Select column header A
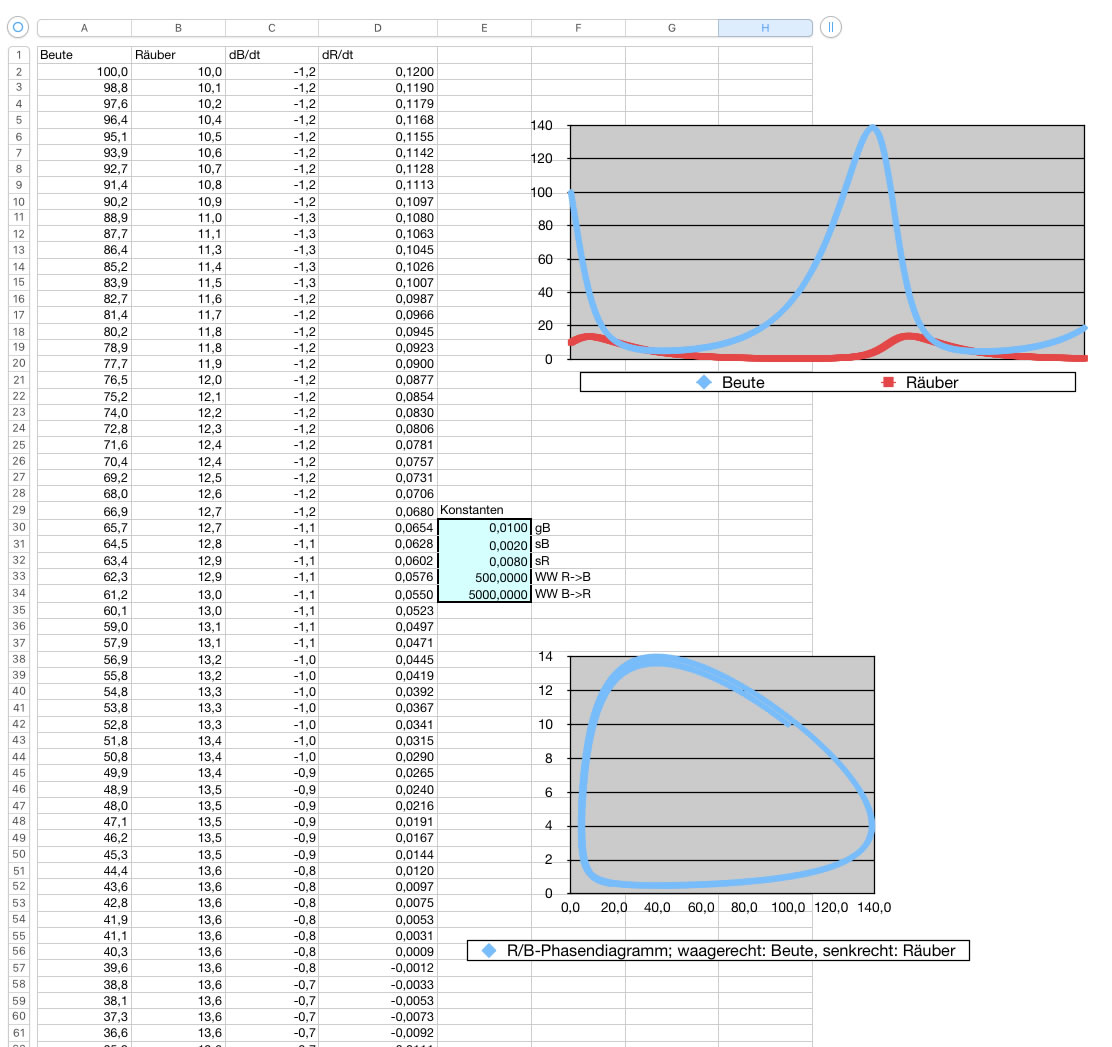 point(84,28)
